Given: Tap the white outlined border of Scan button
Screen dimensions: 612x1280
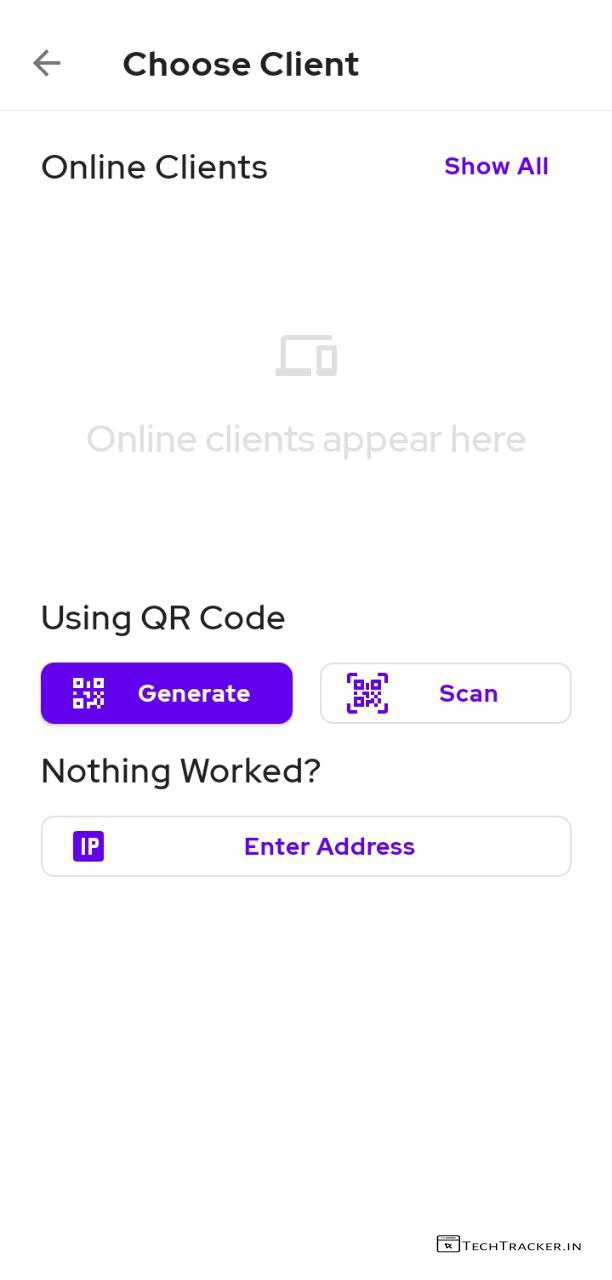Looking at the screenshot, I should [445, 664].
